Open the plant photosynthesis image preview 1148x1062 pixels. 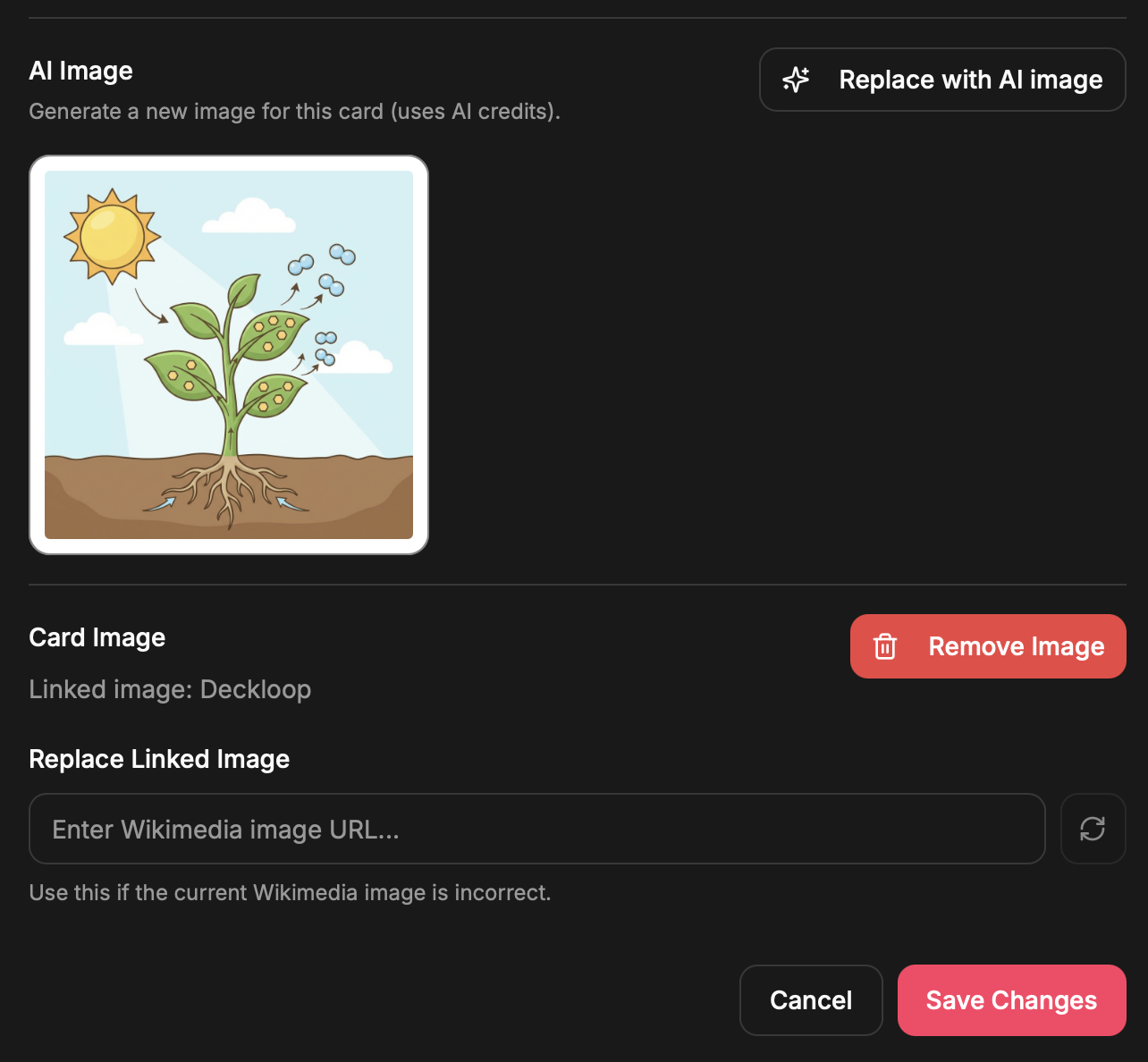228,354
